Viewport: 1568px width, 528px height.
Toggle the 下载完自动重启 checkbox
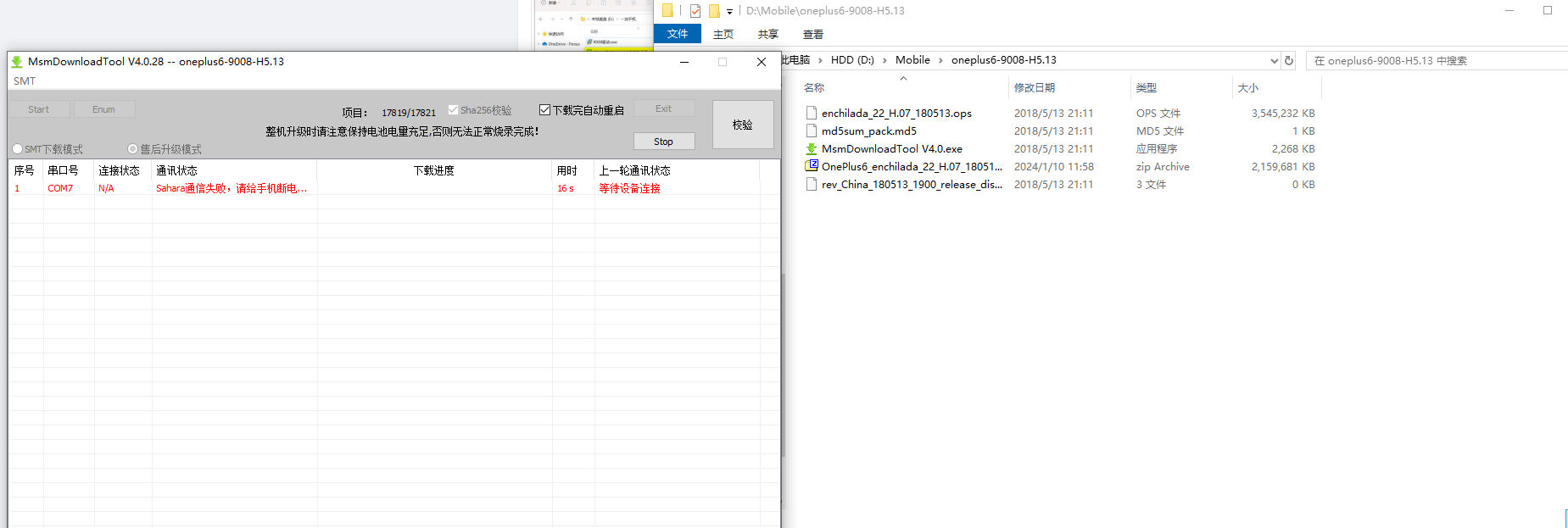(x=545, y=109)
